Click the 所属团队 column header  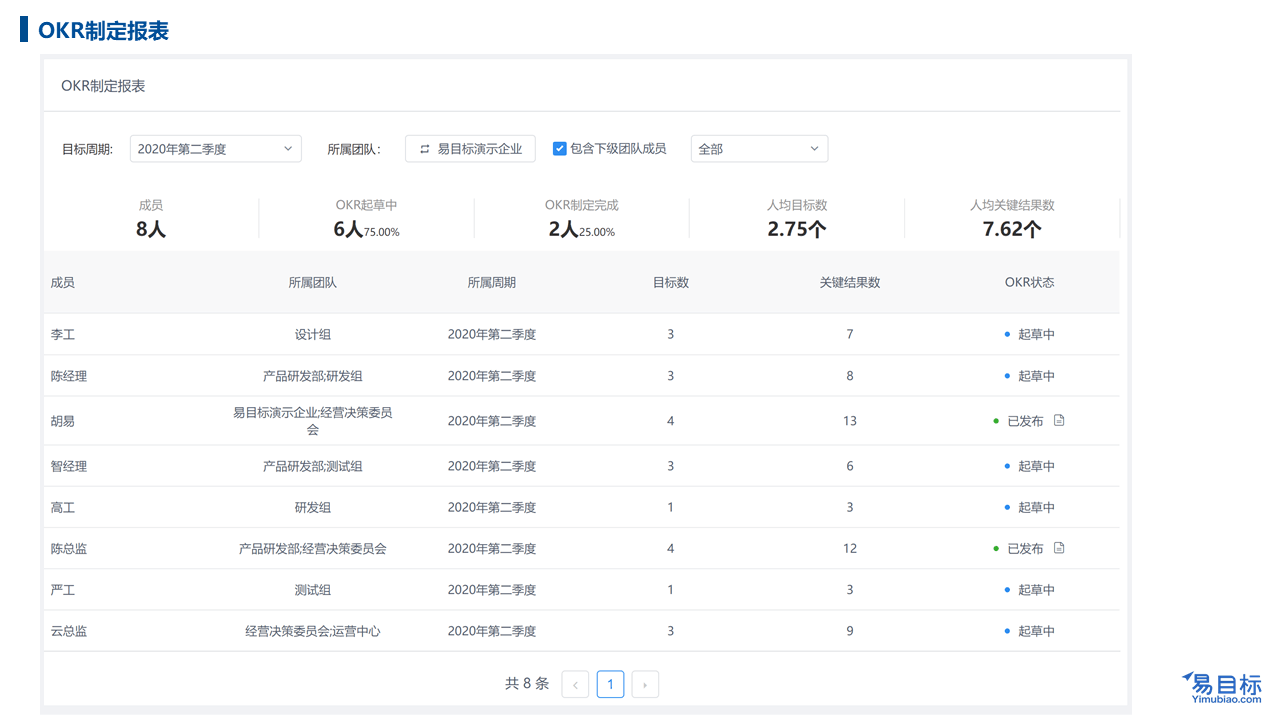pos(312,283)
